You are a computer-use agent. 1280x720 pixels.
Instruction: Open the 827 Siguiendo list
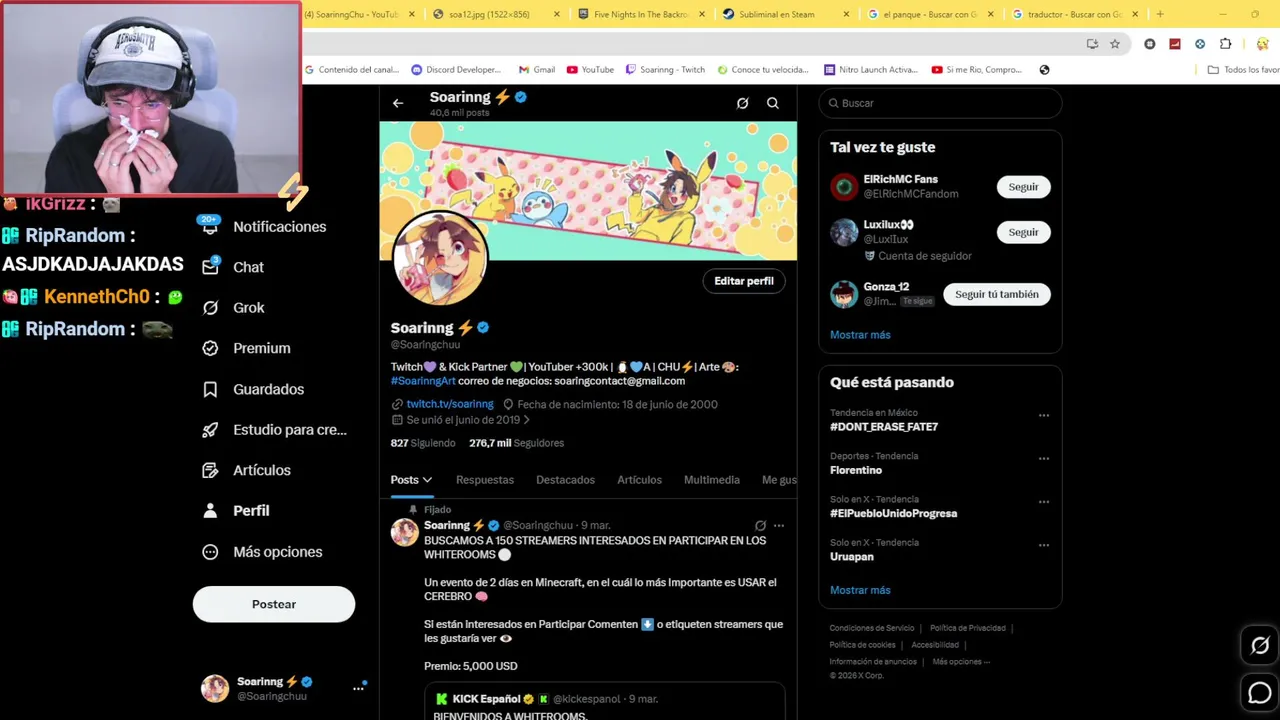(423, 443)
